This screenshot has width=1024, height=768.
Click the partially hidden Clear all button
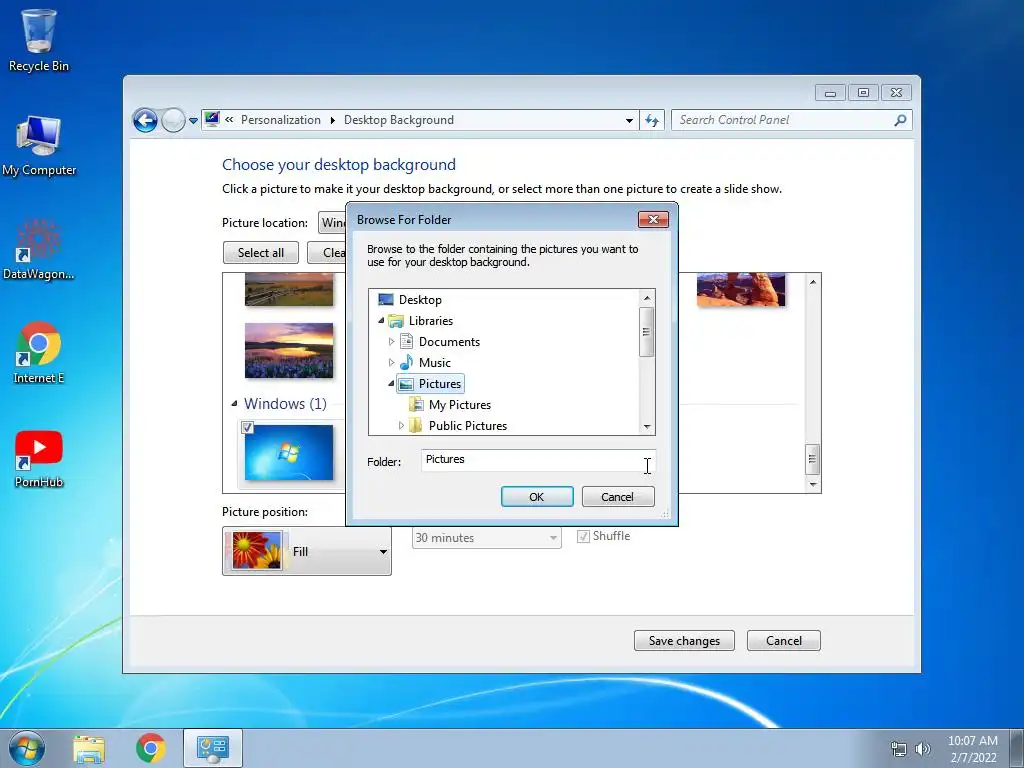pyautogui.click(x=327, y=253)
